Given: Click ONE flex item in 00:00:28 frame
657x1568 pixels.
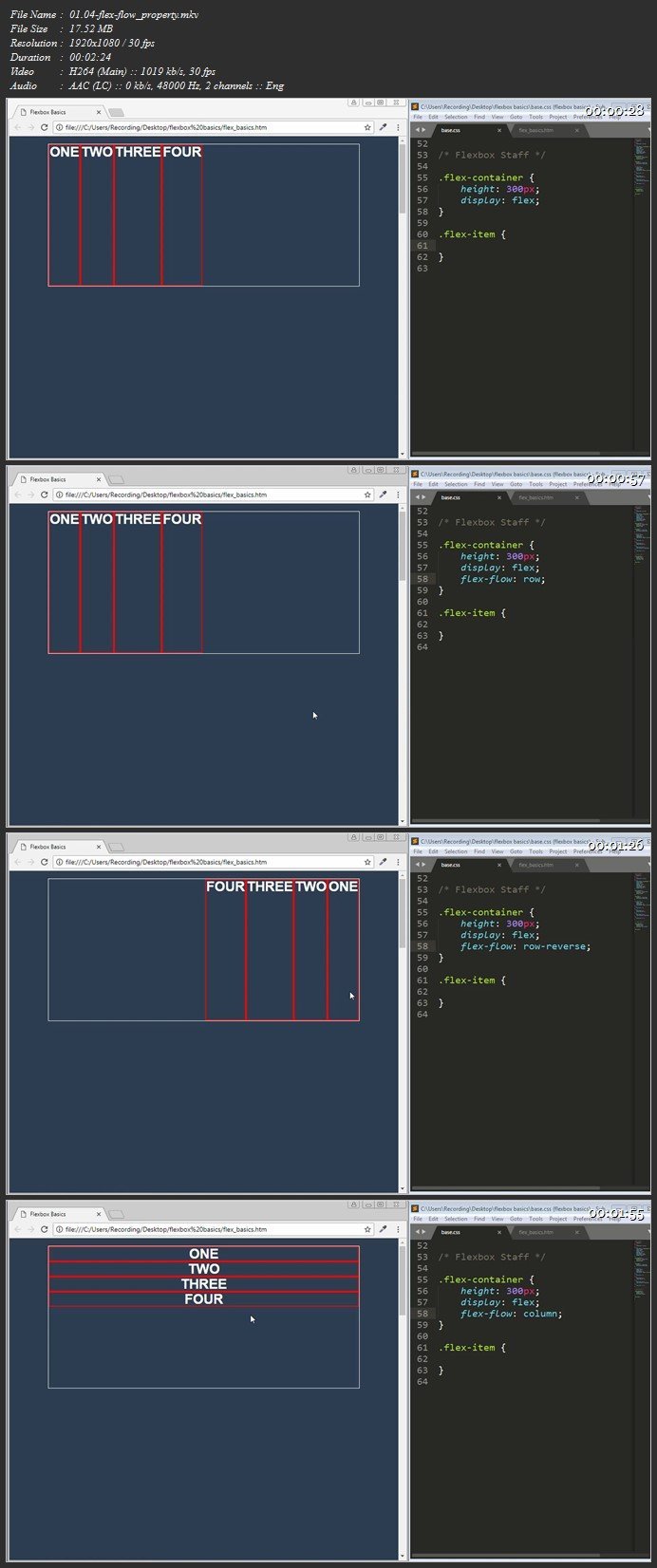Looking at the screenshot, I should (x=65, y=215).
